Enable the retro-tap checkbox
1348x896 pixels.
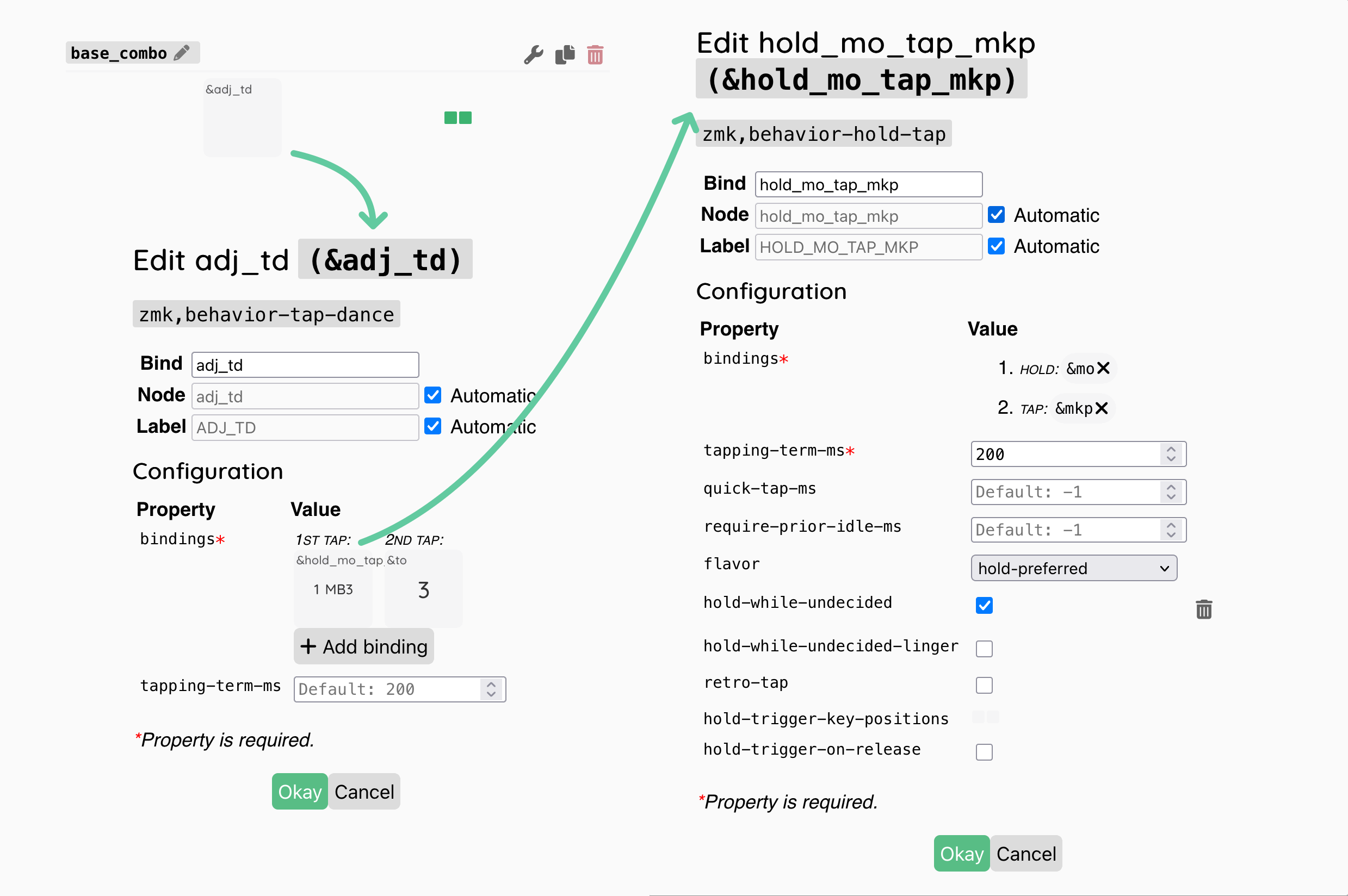tap(984, 685)
